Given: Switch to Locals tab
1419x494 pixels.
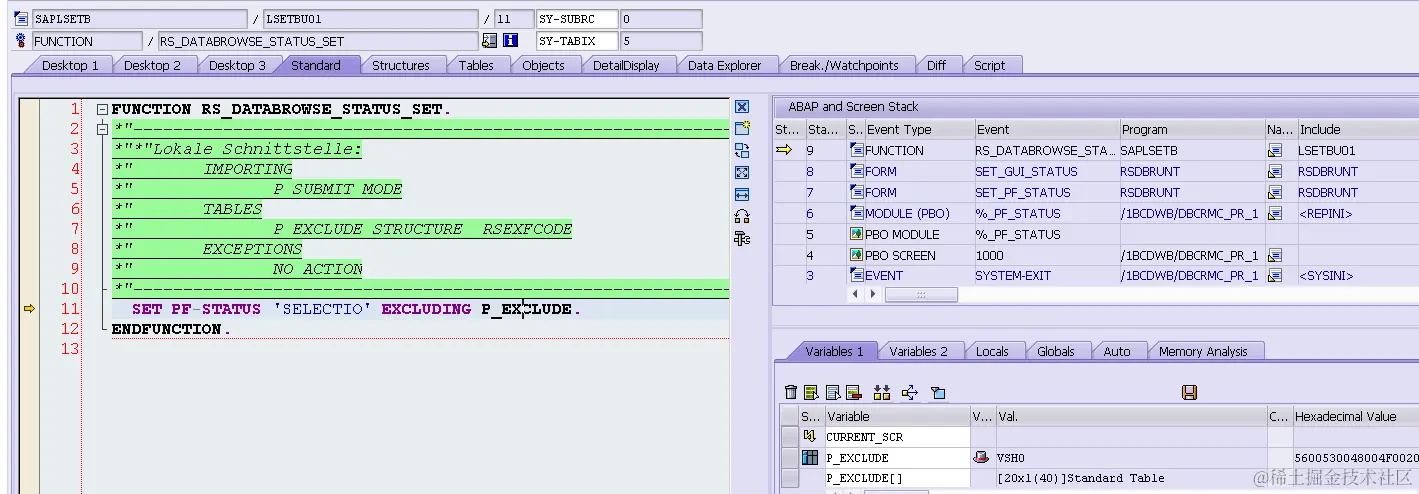Looking at the screenshot, I should 992,351.
